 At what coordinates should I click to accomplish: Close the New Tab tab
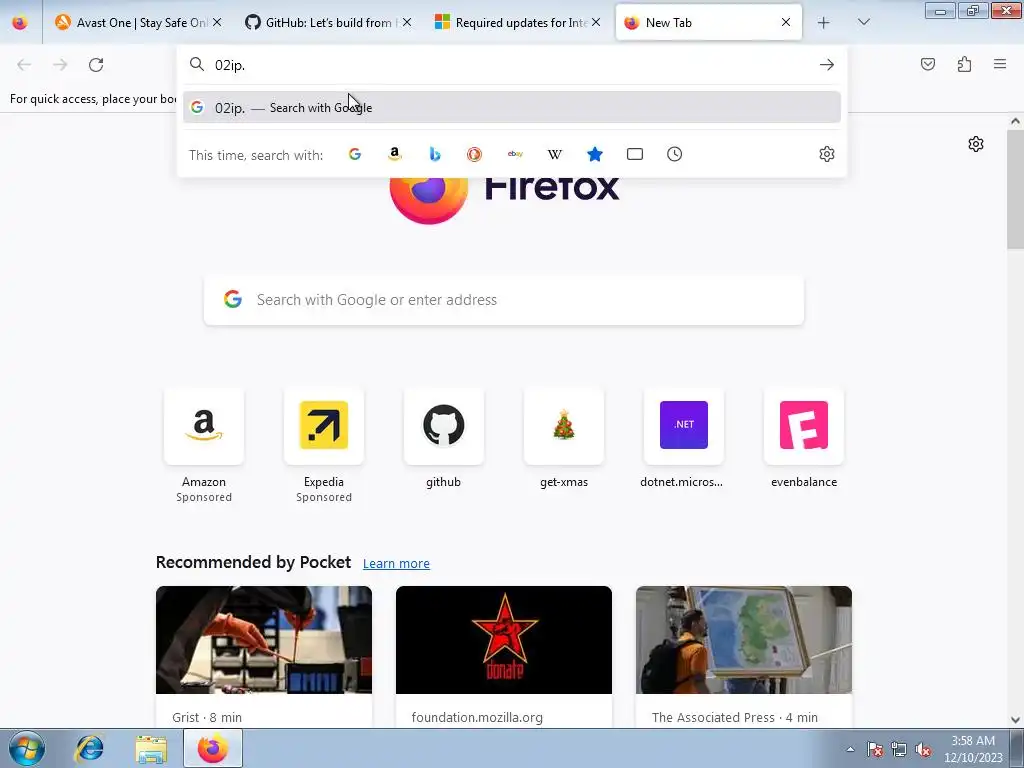(x=786, y=22)
